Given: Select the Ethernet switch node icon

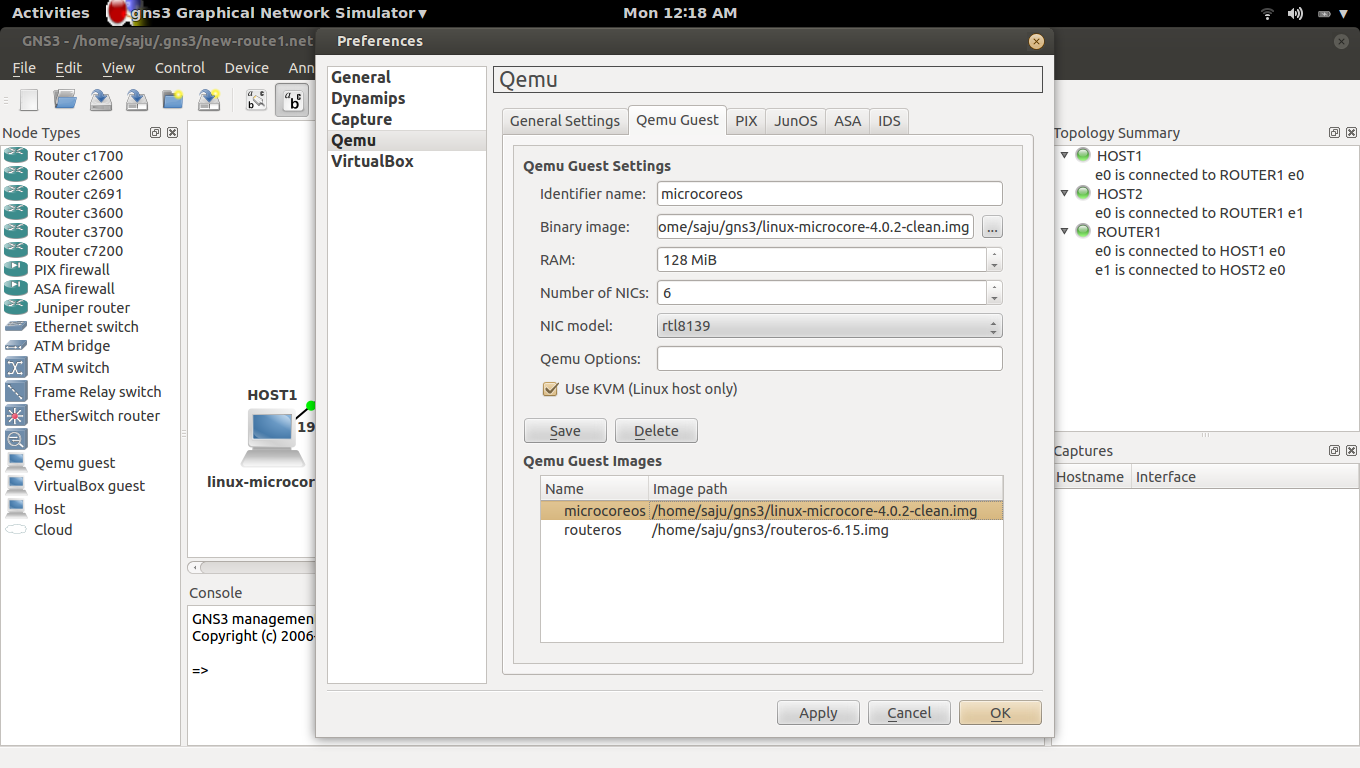Looking at the screenshot, I should [x=16, y=327].
